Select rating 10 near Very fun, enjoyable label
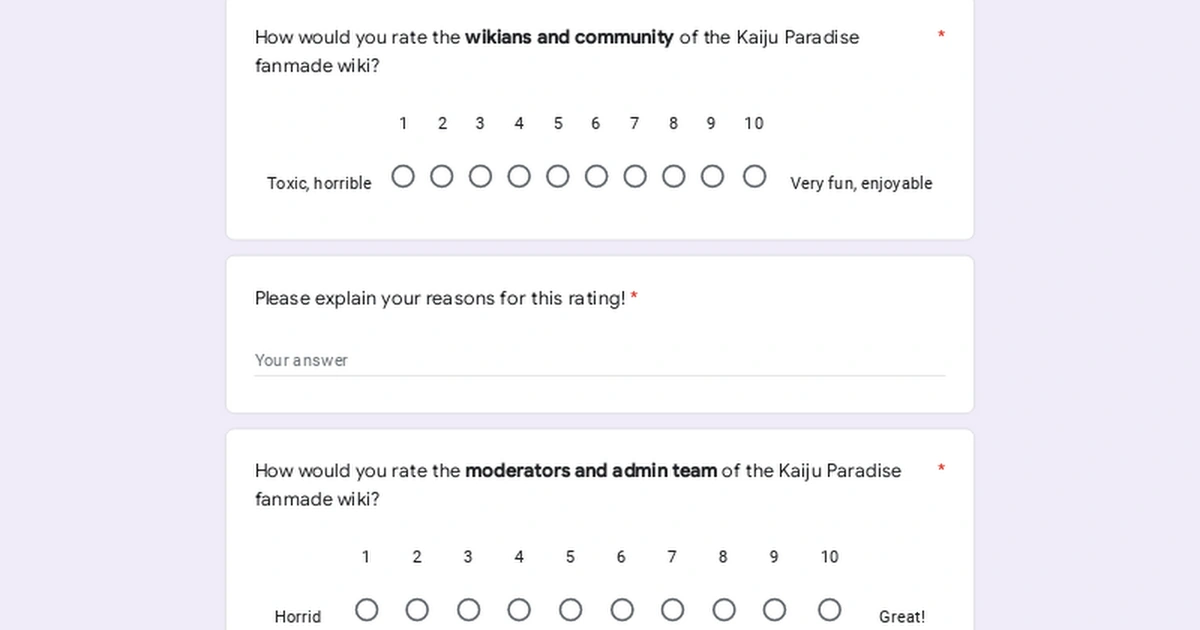The height and width of the screenshot is (630, 1200). tap(754, 176)
